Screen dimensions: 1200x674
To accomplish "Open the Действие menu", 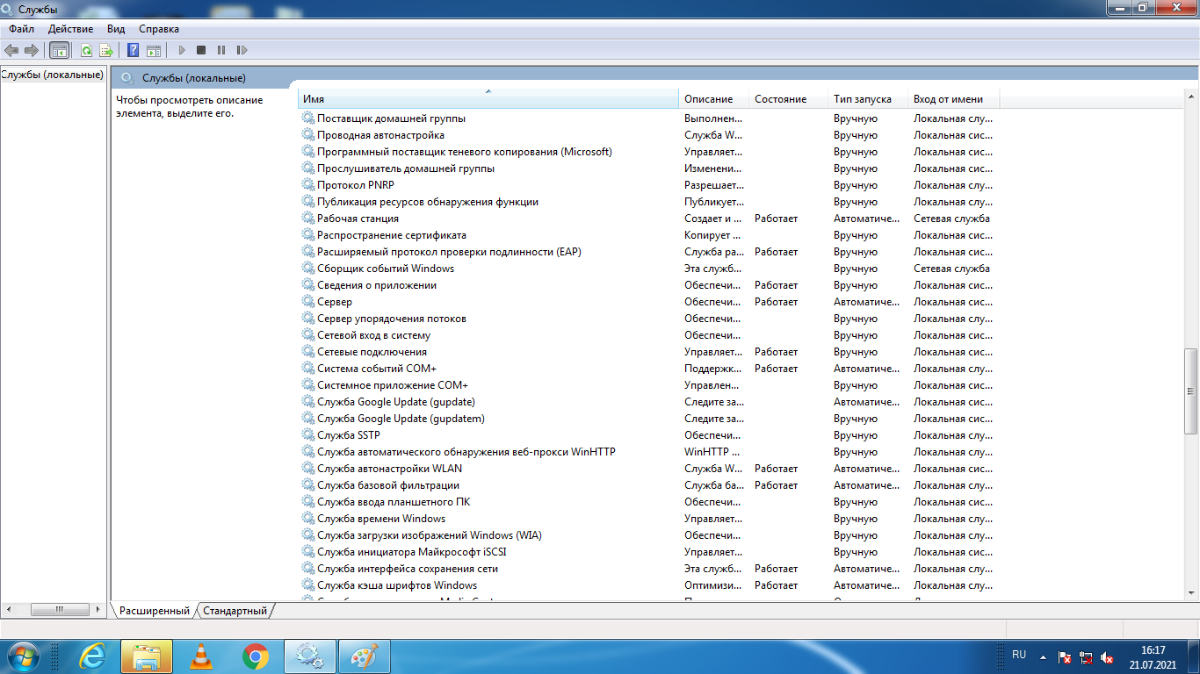I will 70,29.
